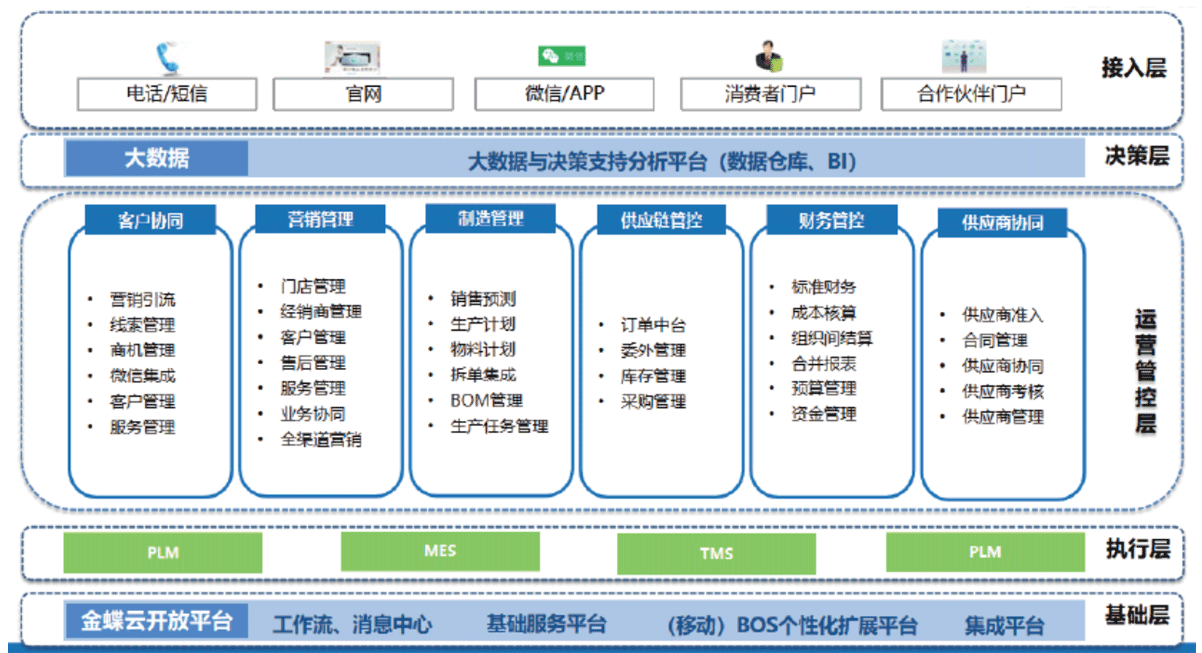Click the 业务协同 list item
The height and width of the screenshot is (653, 1202).
pyautogui.click(x=313, y=414)
